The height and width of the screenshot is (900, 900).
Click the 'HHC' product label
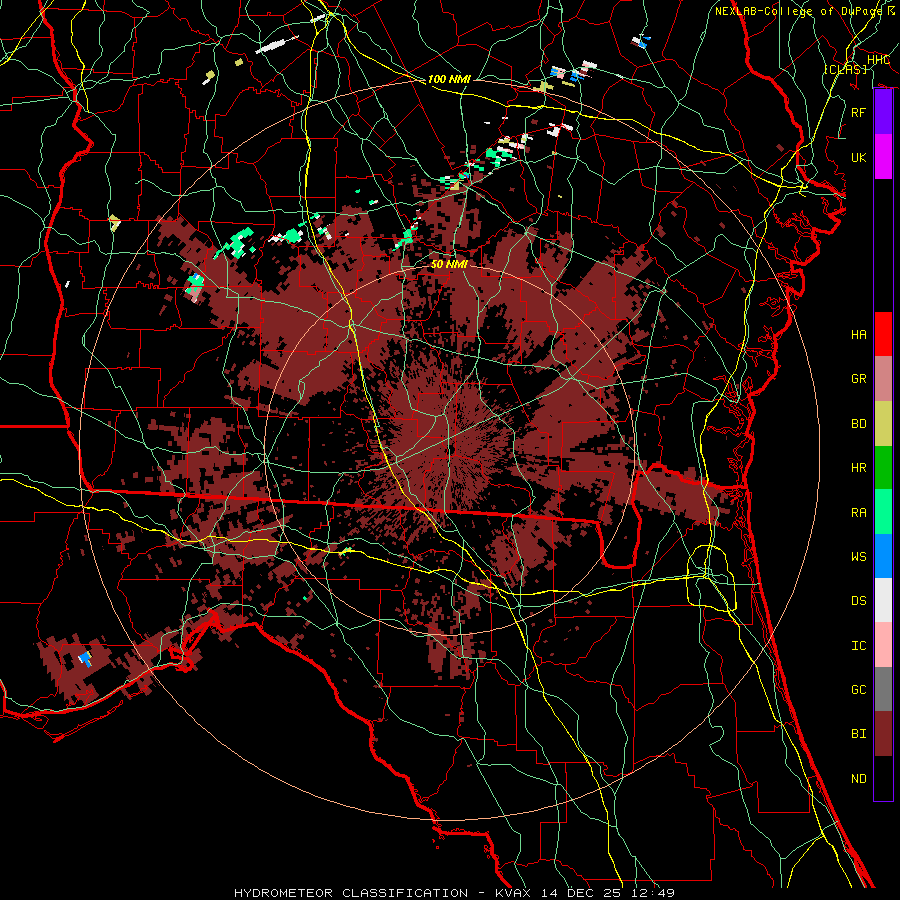pyautogui.click(x=878, y=60)
